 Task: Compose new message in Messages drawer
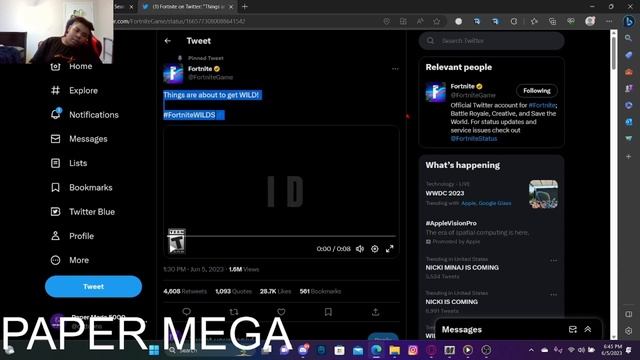pos(573,329)
